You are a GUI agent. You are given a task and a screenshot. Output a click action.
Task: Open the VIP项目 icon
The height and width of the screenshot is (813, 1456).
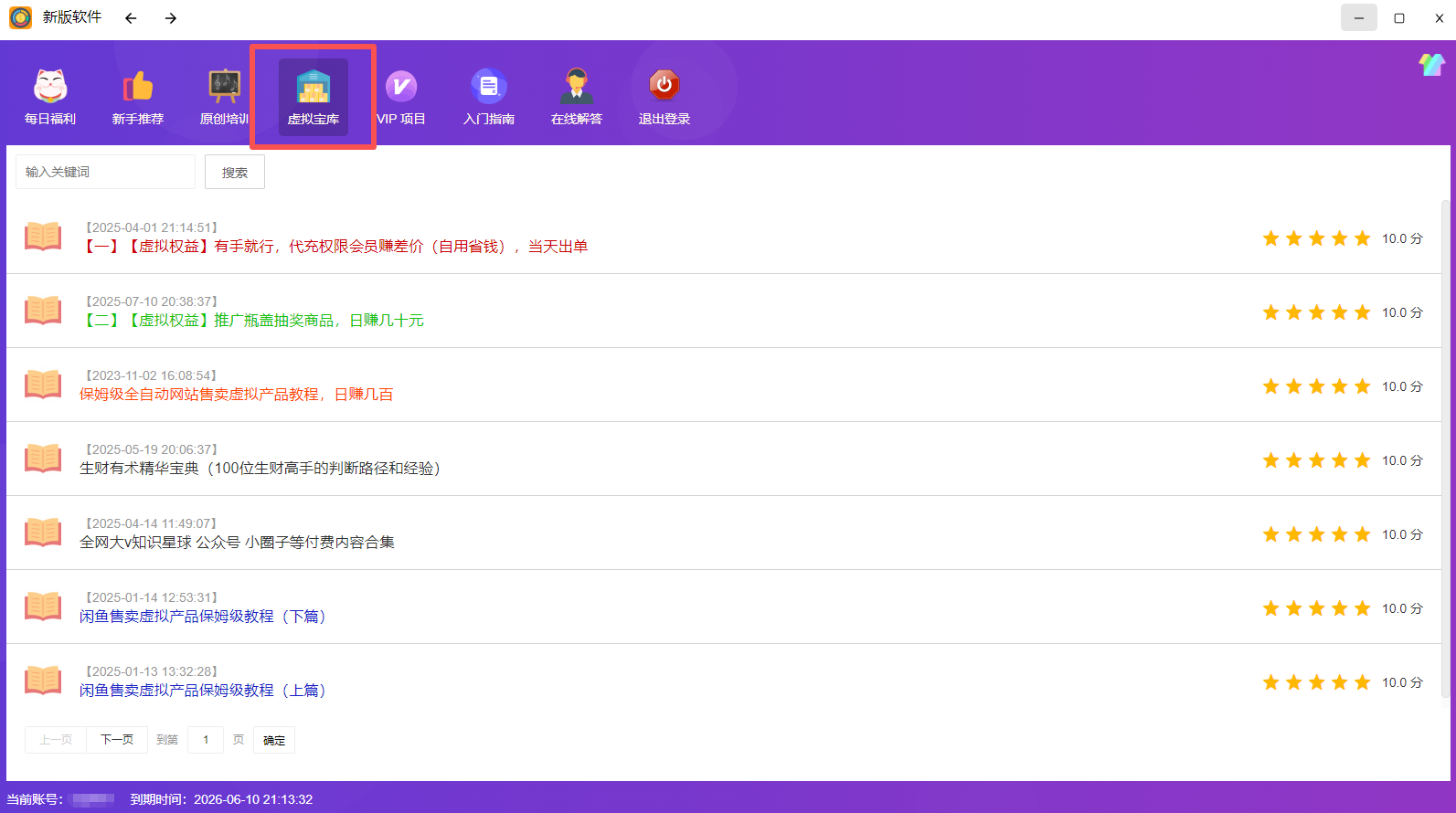(401, 87)
